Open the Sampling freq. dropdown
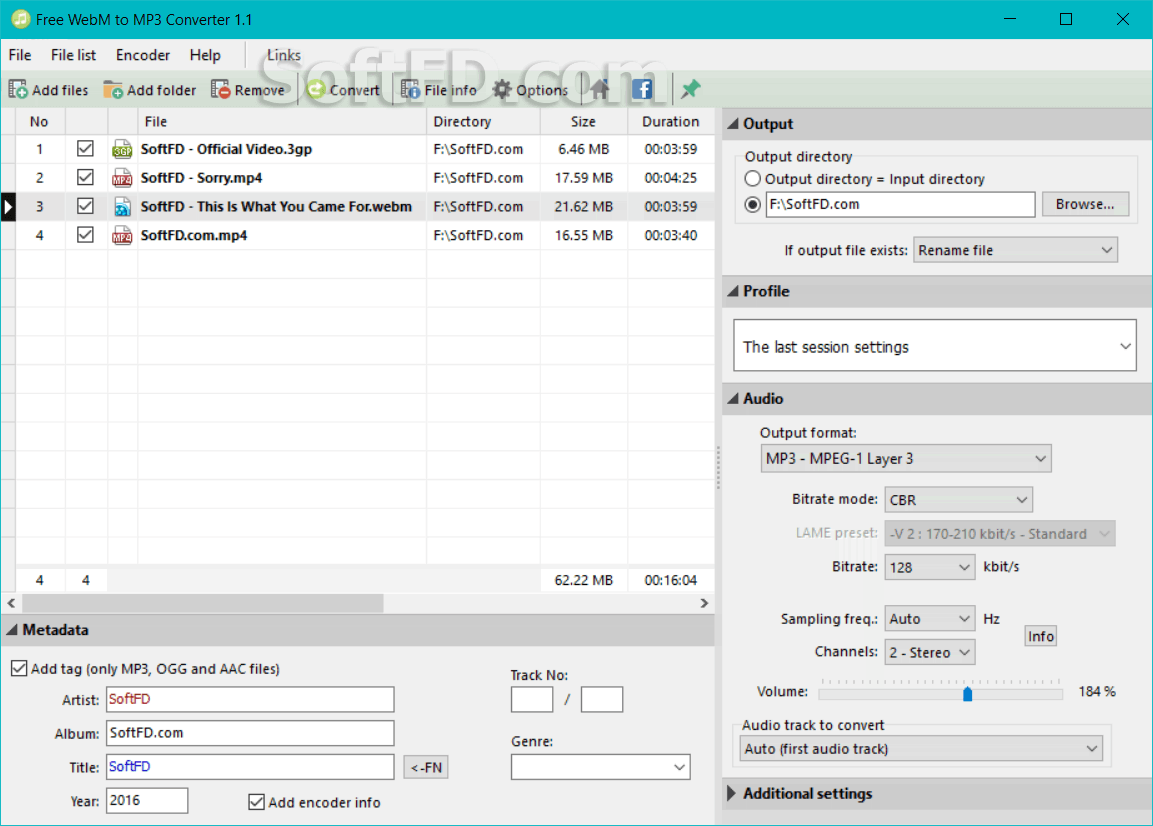 929,619
